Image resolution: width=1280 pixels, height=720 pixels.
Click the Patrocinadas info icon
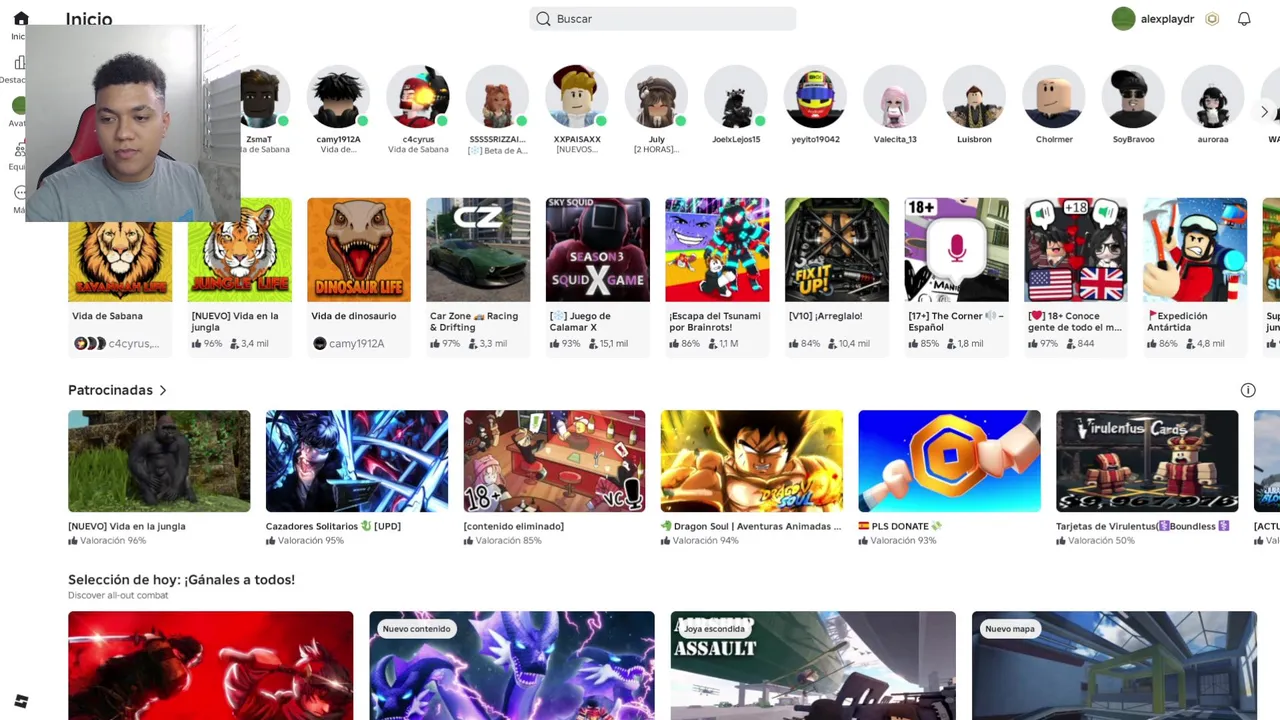(x=1248, y=390)
